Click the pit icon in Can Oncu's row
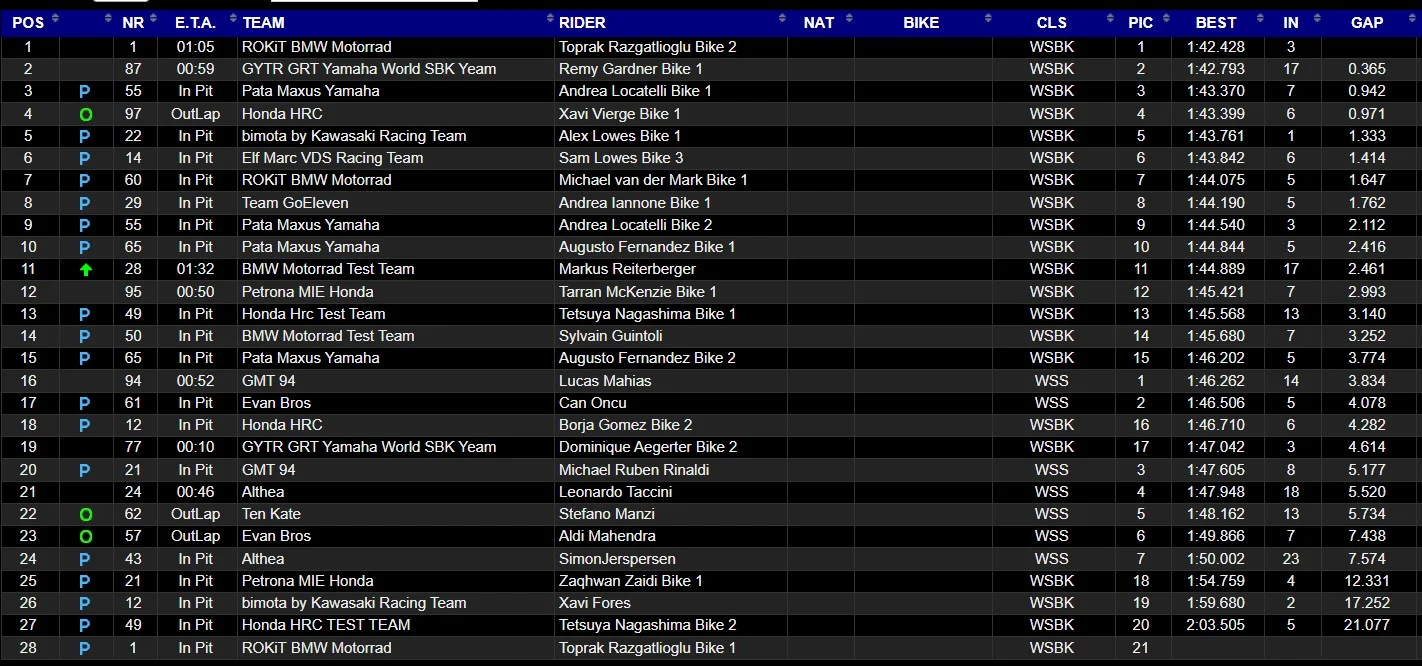 click(85, 403)
